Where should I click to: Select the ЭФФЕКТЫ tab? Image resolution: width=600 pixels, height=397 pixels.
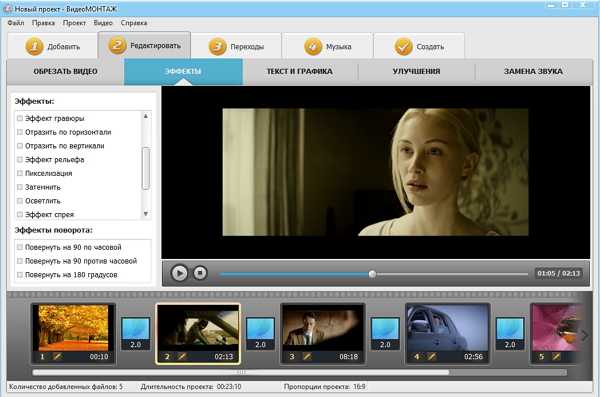(x=183, y=72)
